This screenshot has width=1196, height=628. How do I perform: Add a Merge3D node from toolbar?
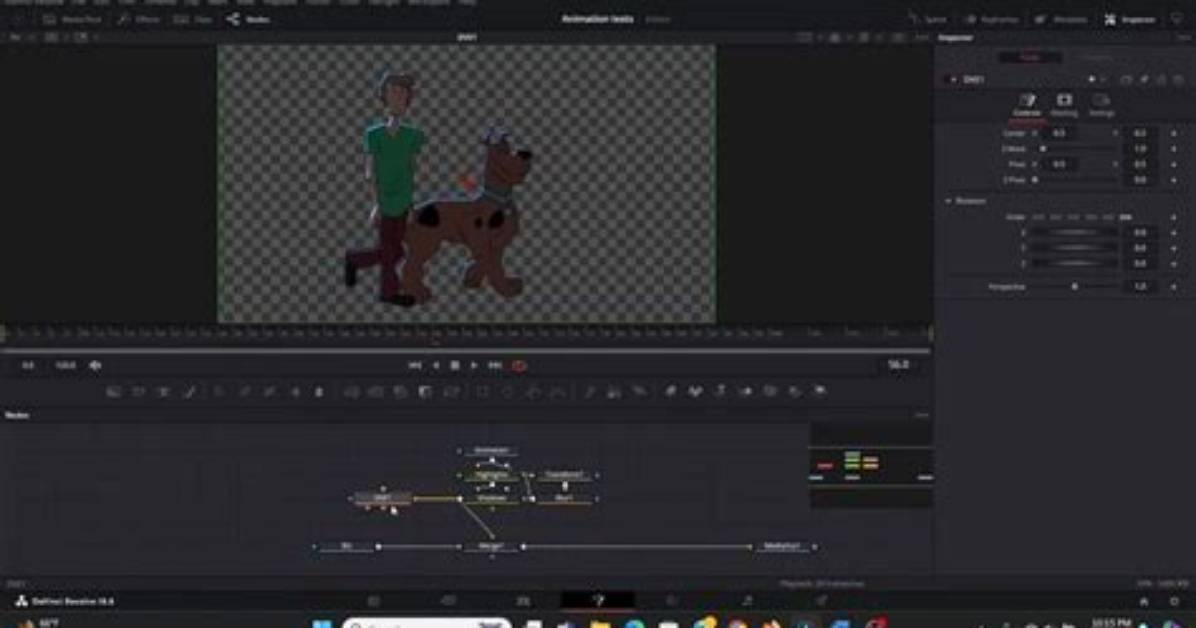point(746,391)
